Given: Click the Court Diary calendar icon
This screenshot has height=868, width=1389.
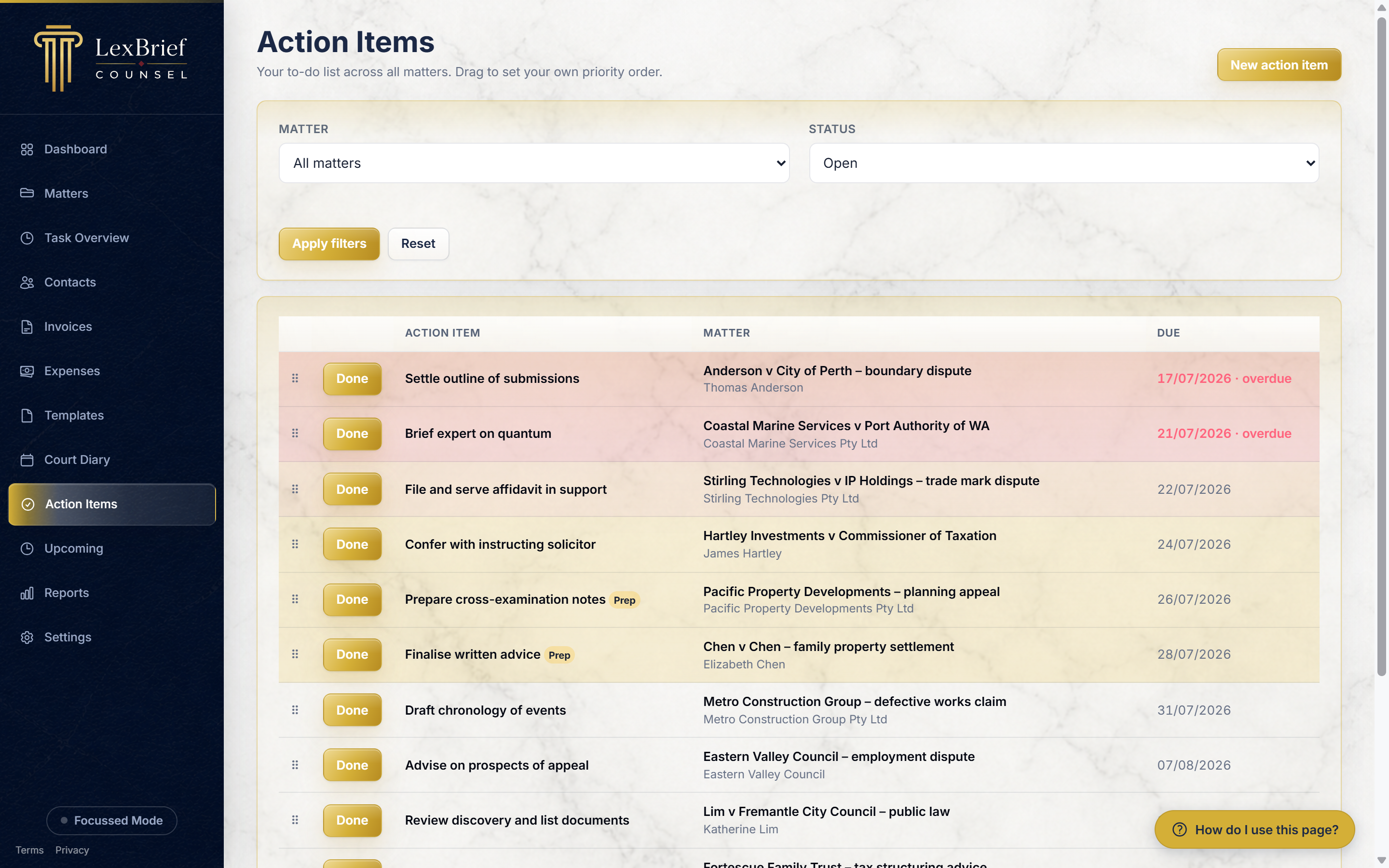Looking at the screenshot, I should tap(27, 460).
